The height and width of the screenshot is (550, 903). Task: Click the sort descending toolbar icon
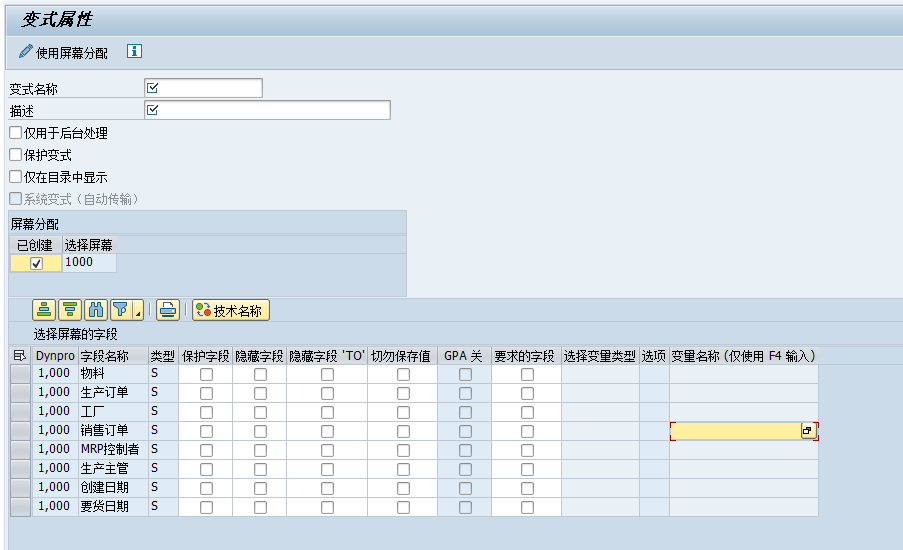point(70,310)
